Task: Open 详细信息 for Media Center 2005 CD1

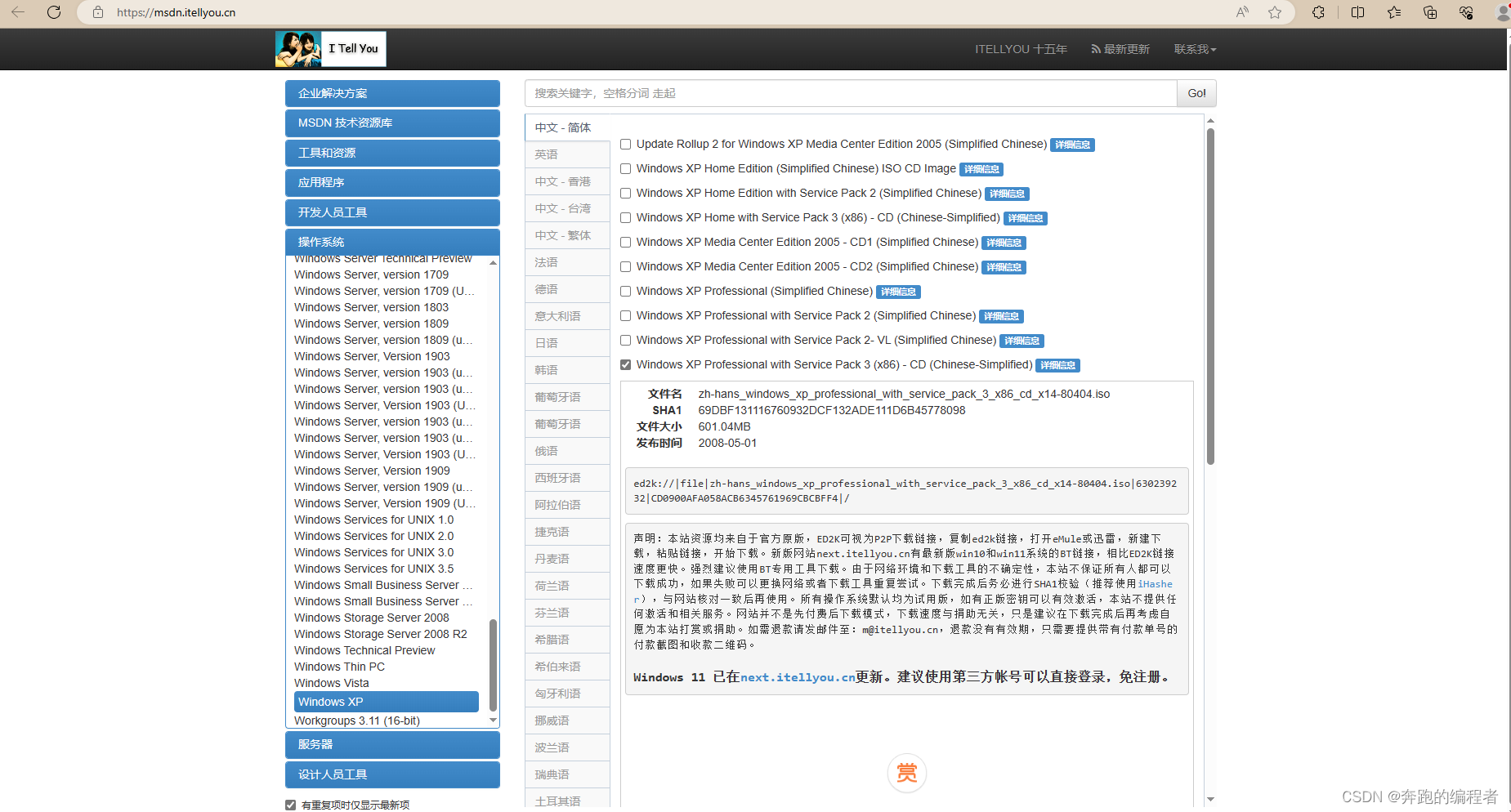Action: 1004,243
